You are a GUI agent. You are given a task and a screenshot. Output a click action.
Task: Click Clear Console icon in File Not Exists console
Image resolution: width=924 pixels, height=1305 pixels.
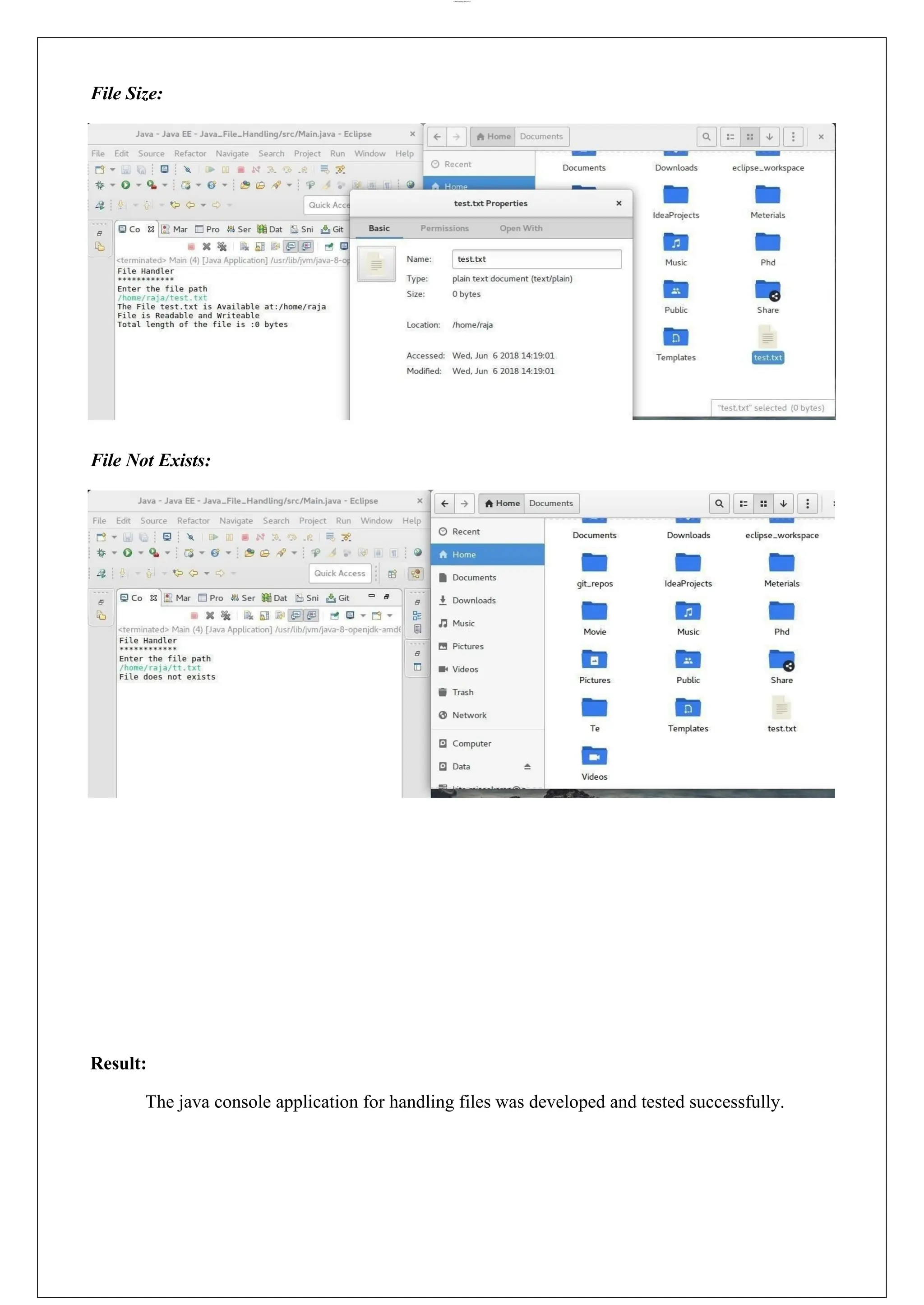pos(248,615)
